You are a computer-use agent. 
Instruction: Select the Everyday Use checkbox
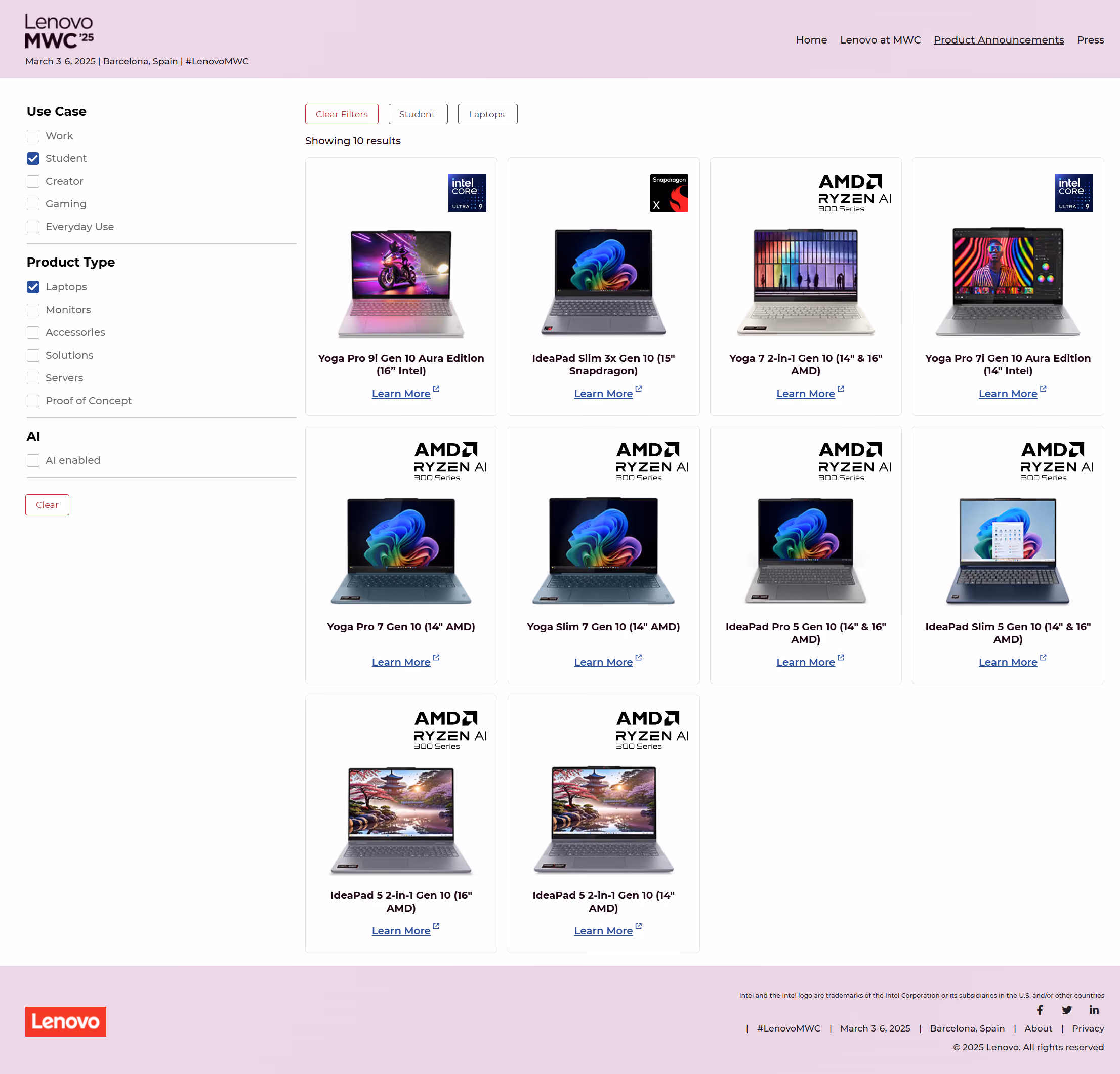coord(33,227)
